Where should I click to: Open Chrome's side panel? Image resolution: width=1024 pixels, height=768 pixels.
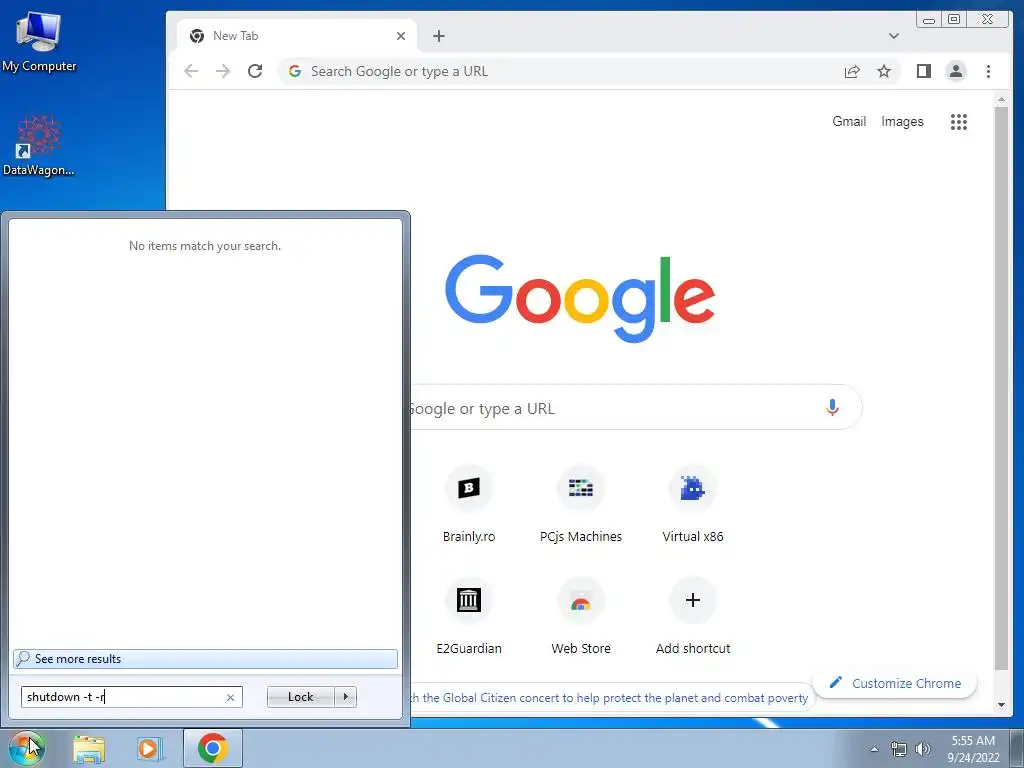pyautogui.click(x=923, y=71)
